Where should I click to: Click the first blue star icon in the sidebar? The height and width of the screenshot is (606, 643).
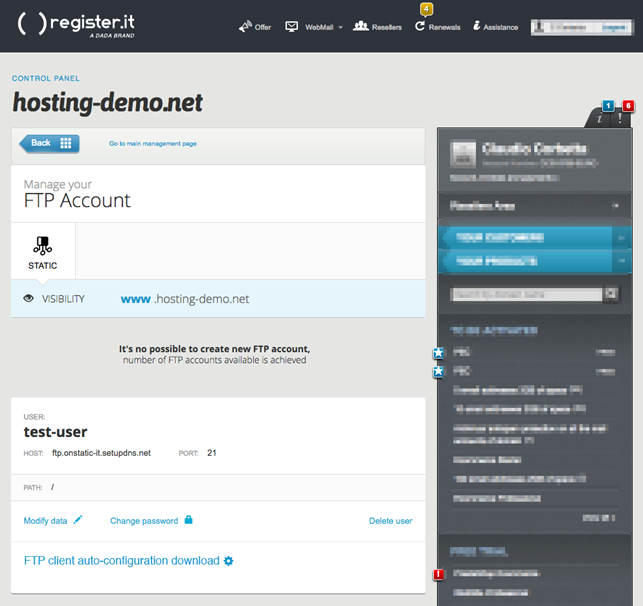pos(438,352)
